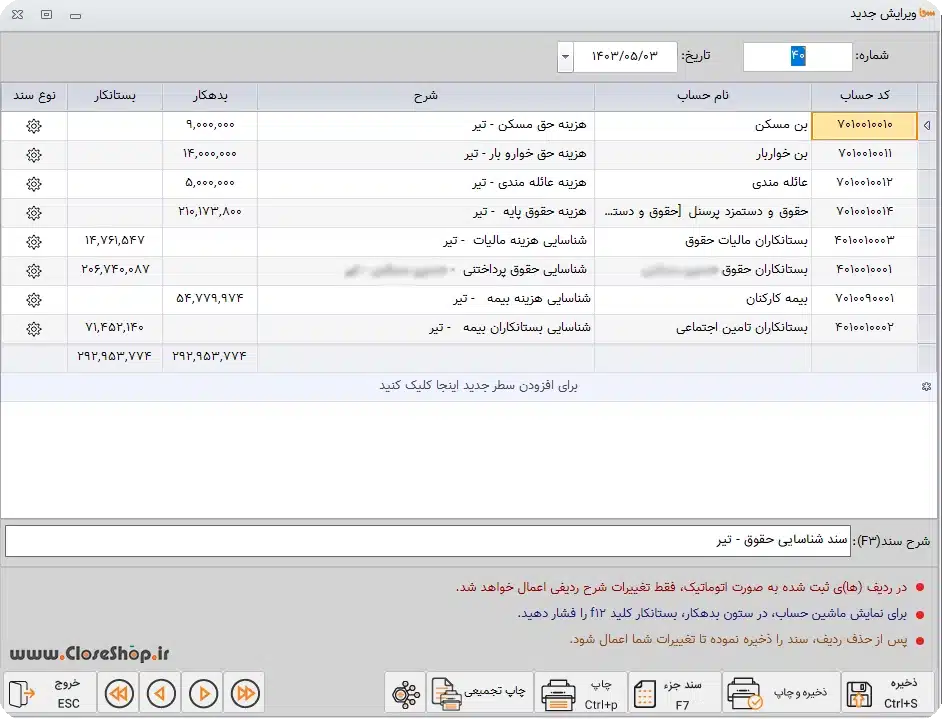Open gear settings for عائله مندی row

(34, 184)
